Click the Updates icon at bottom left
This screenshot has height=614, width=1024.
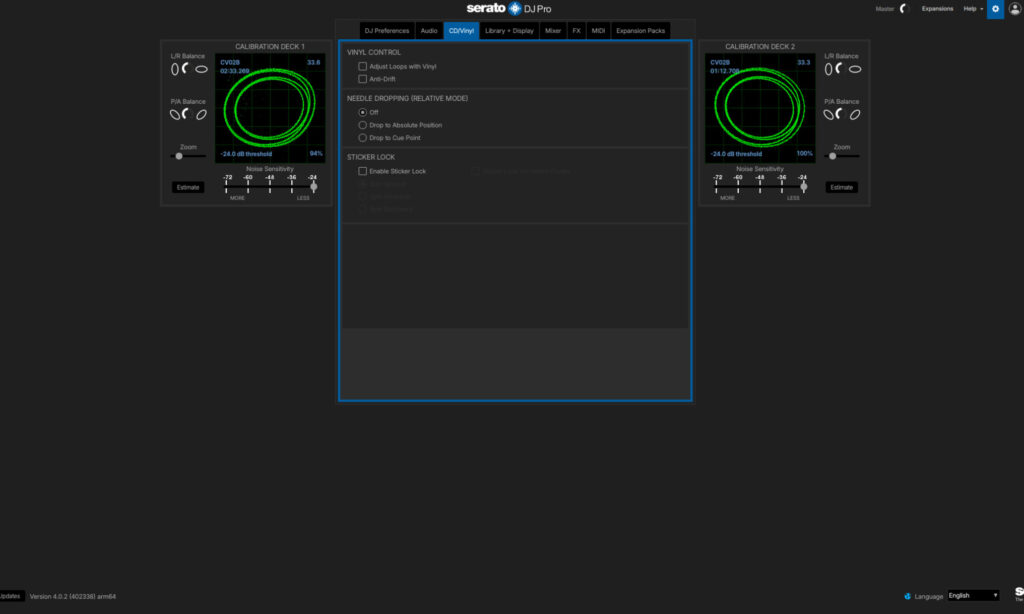point(10,596)
